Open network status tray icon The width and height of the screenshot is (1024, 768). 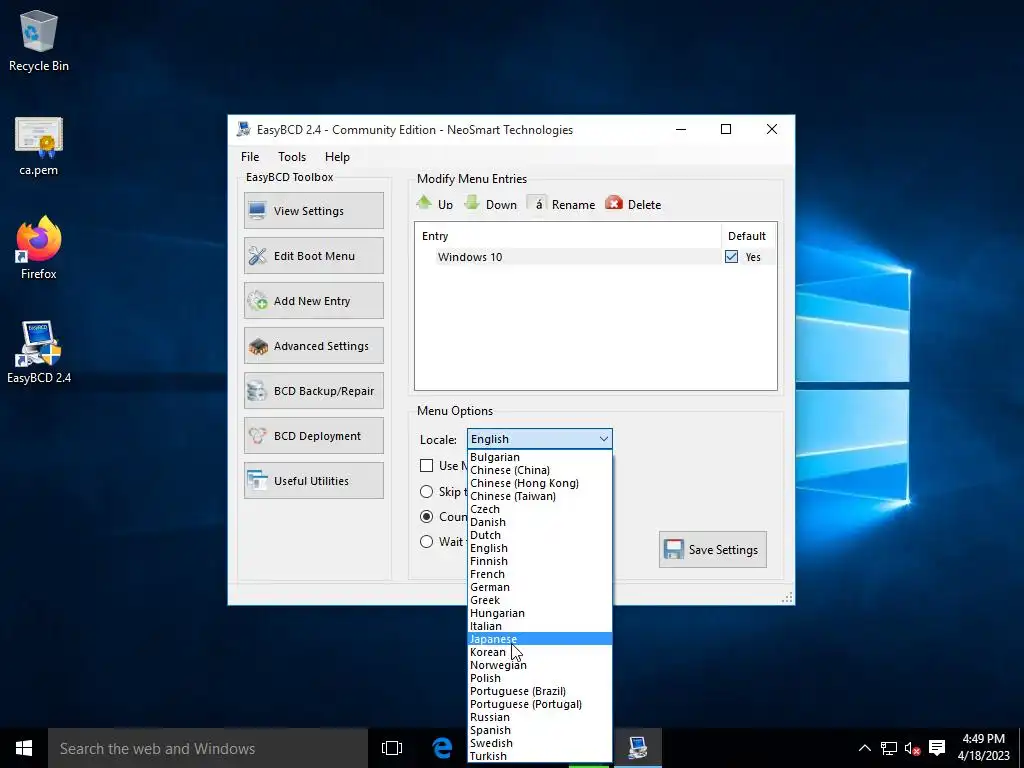point(888,748)
